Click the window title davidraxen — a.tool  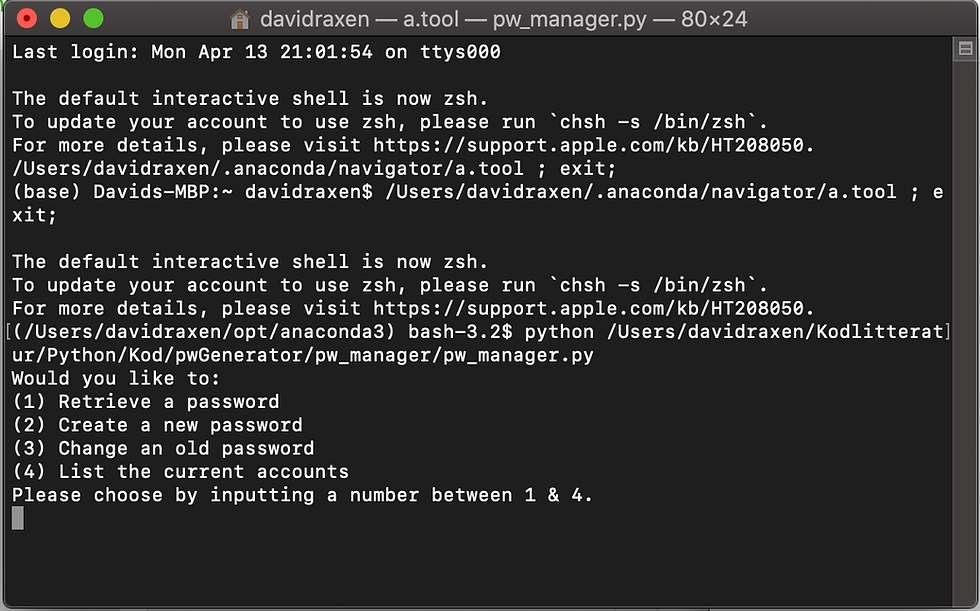pos(359,19)
